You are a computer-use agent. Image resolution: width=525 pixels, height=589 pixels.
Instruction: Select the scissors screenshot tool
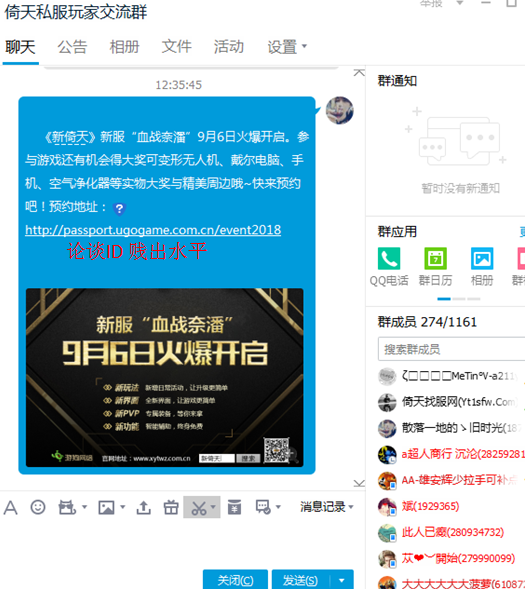(199, 507)
